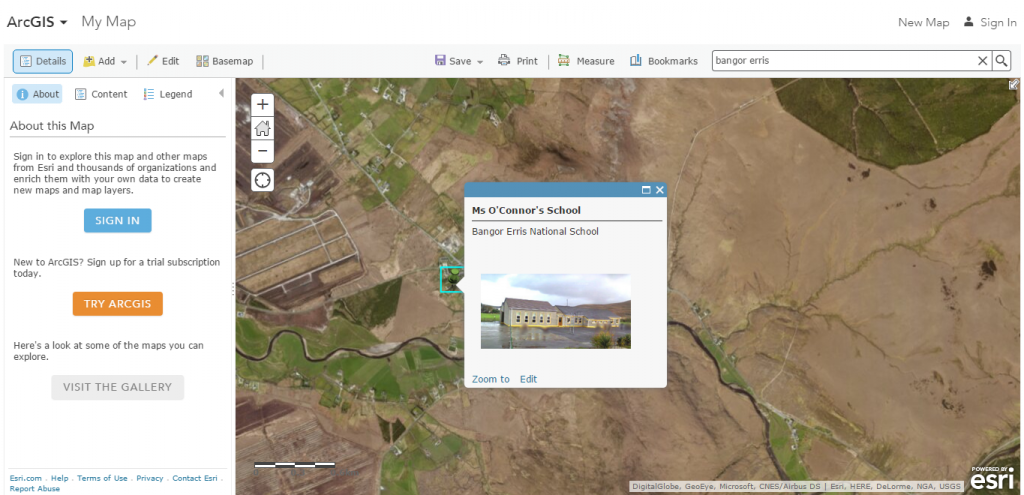Screen dimensions: 1024x495
Task: Click the blue SIGN IN button
Action: (118, 221)
